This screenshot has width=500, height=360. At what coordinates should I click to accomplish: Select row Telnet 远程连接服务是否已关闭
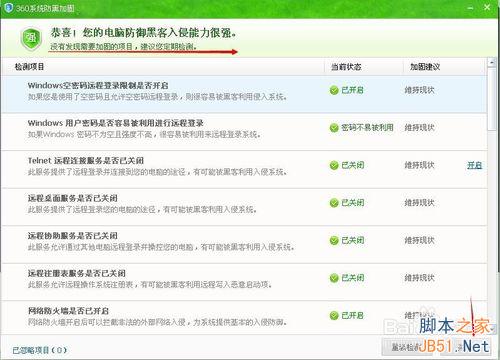pos(244,169)
